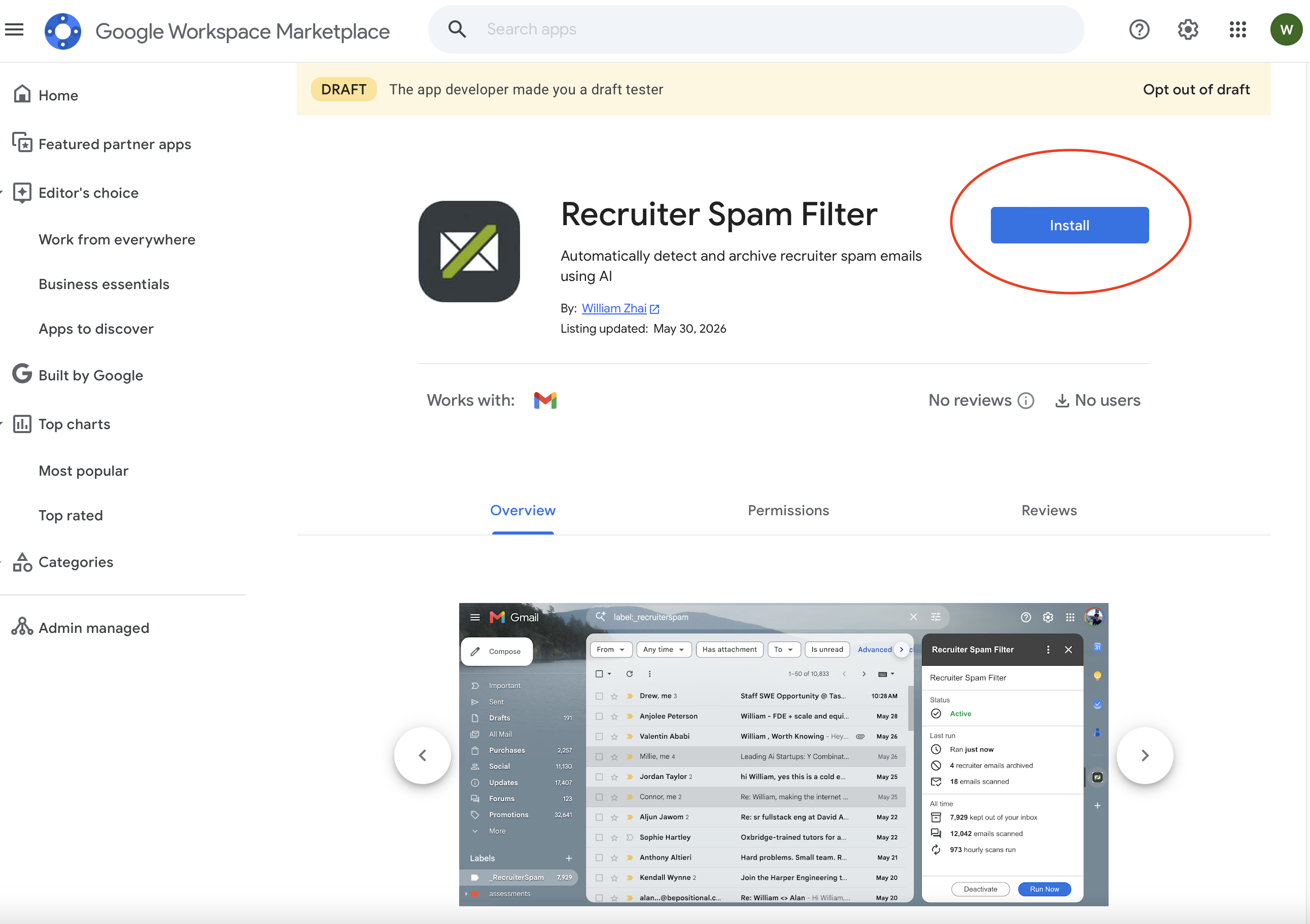
Task: Install the Recruiter Spam Filter app
Action: click(x=1069, y=225)
